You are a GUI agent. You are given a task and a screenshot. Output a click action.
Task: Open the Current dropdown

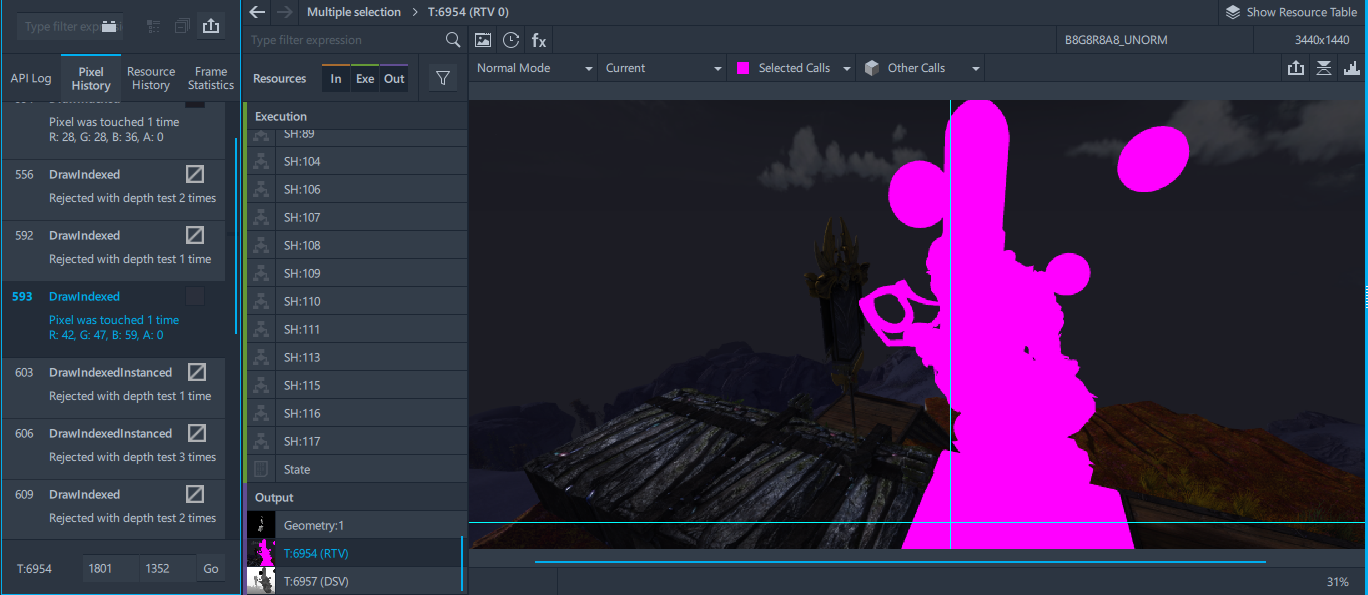tap(663, 68)
